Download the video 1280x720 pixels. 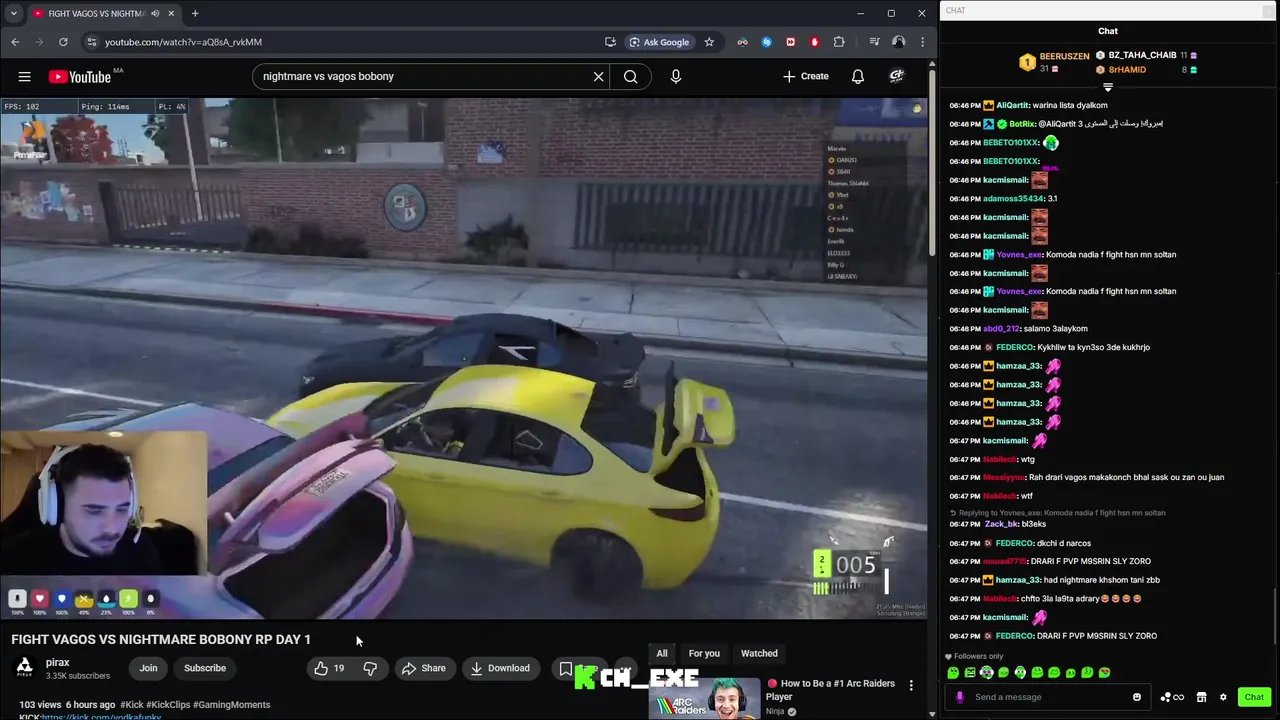tap(500, 668)
